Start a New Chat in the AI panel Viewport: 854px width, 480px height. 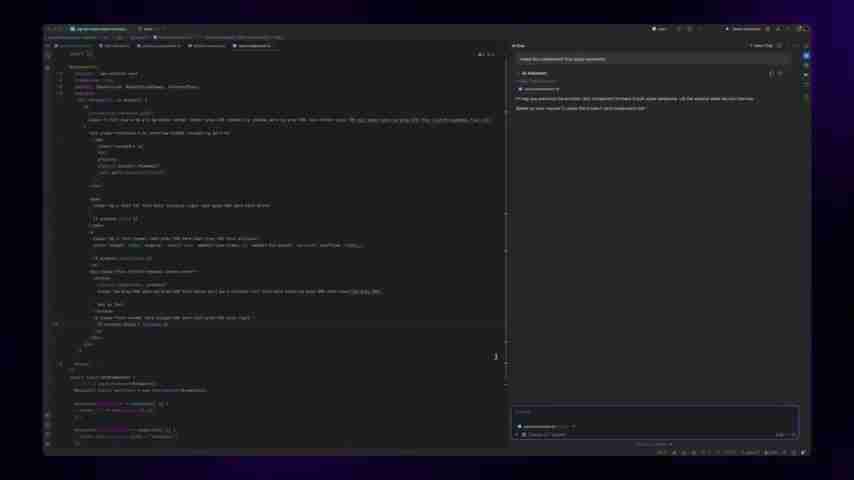(762, 46)
